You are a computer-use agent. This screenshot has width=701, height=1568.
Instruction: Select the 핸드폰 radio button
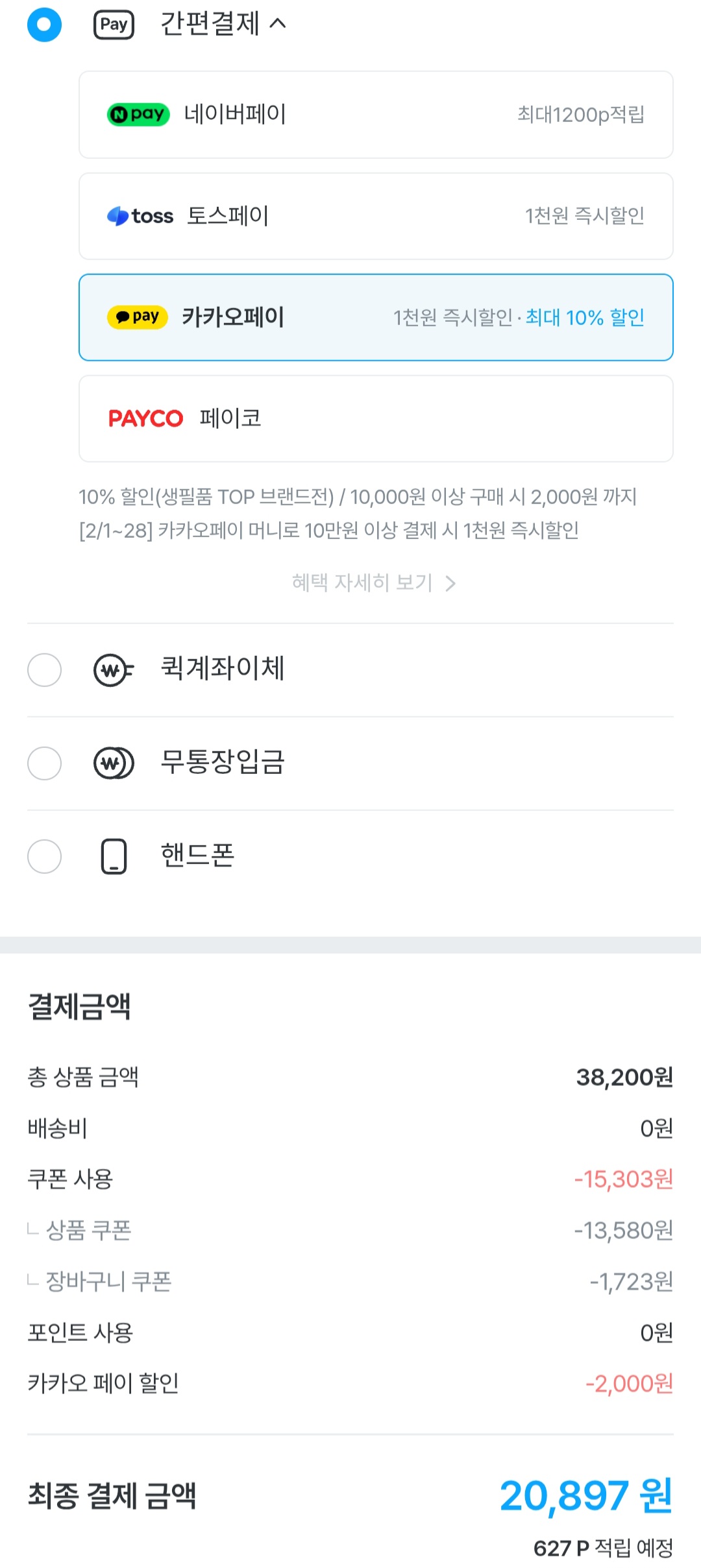pos(44,856)
